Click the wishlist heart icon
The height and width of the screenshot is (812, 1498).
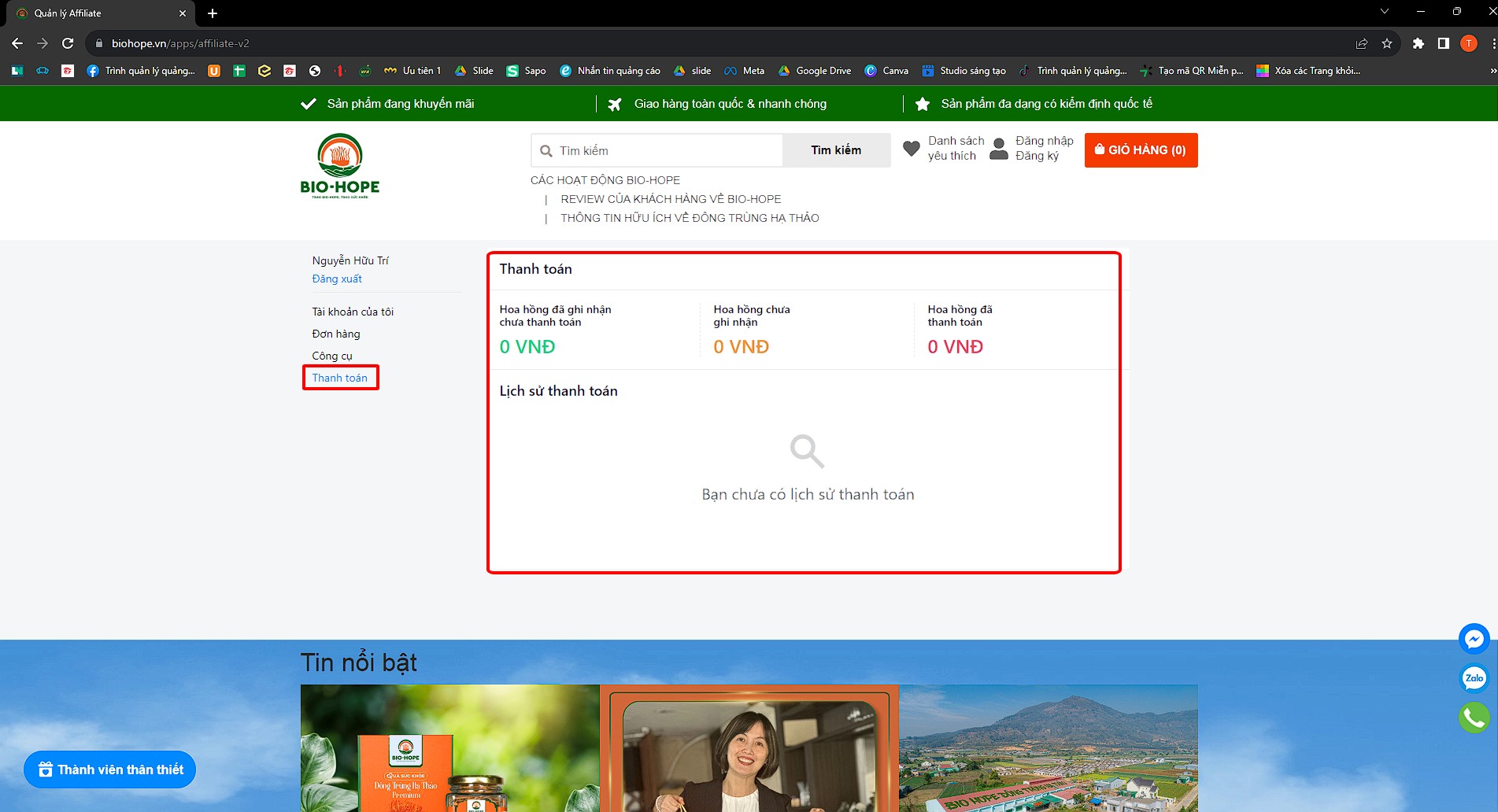[912, 148]
